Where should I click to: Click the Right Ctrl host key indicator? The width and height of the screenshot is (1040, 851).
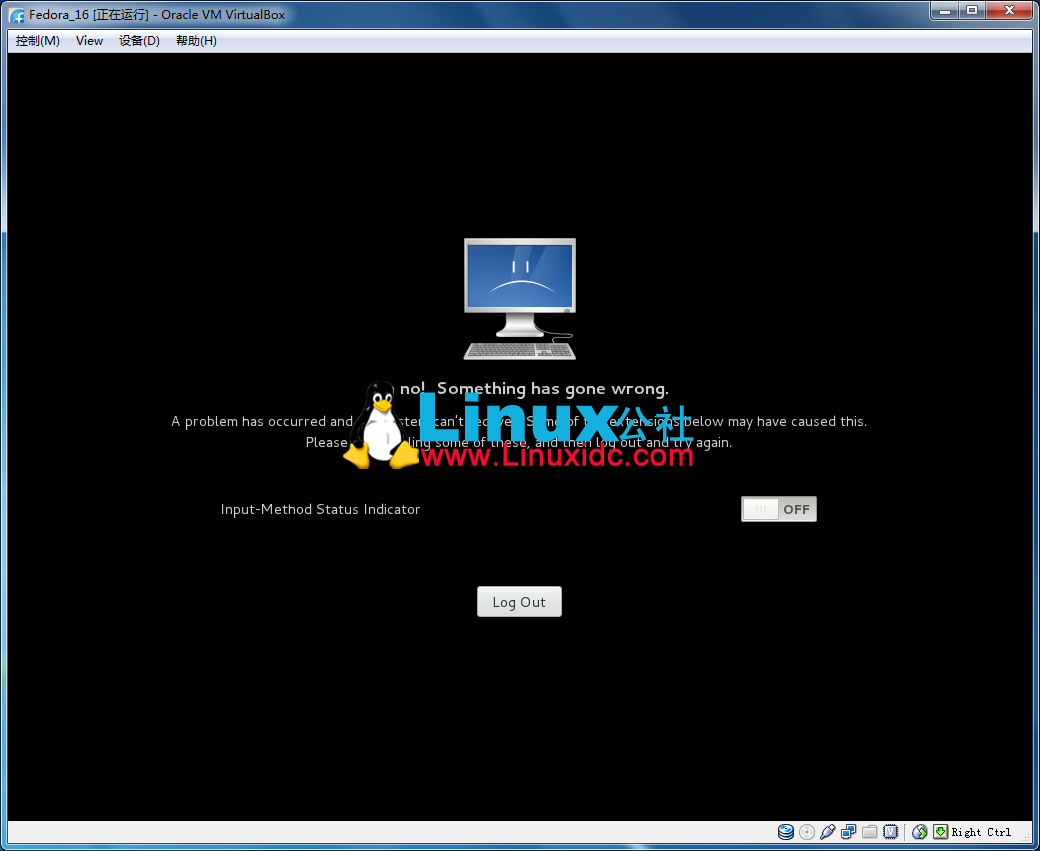click(981, 831)
